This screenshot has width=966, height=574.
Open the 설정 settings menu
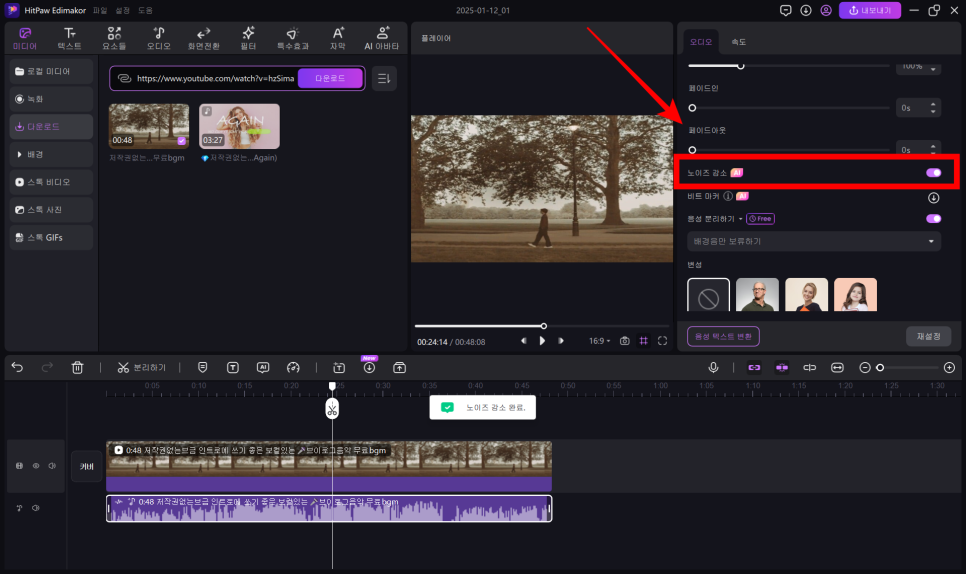pos(123,10)
